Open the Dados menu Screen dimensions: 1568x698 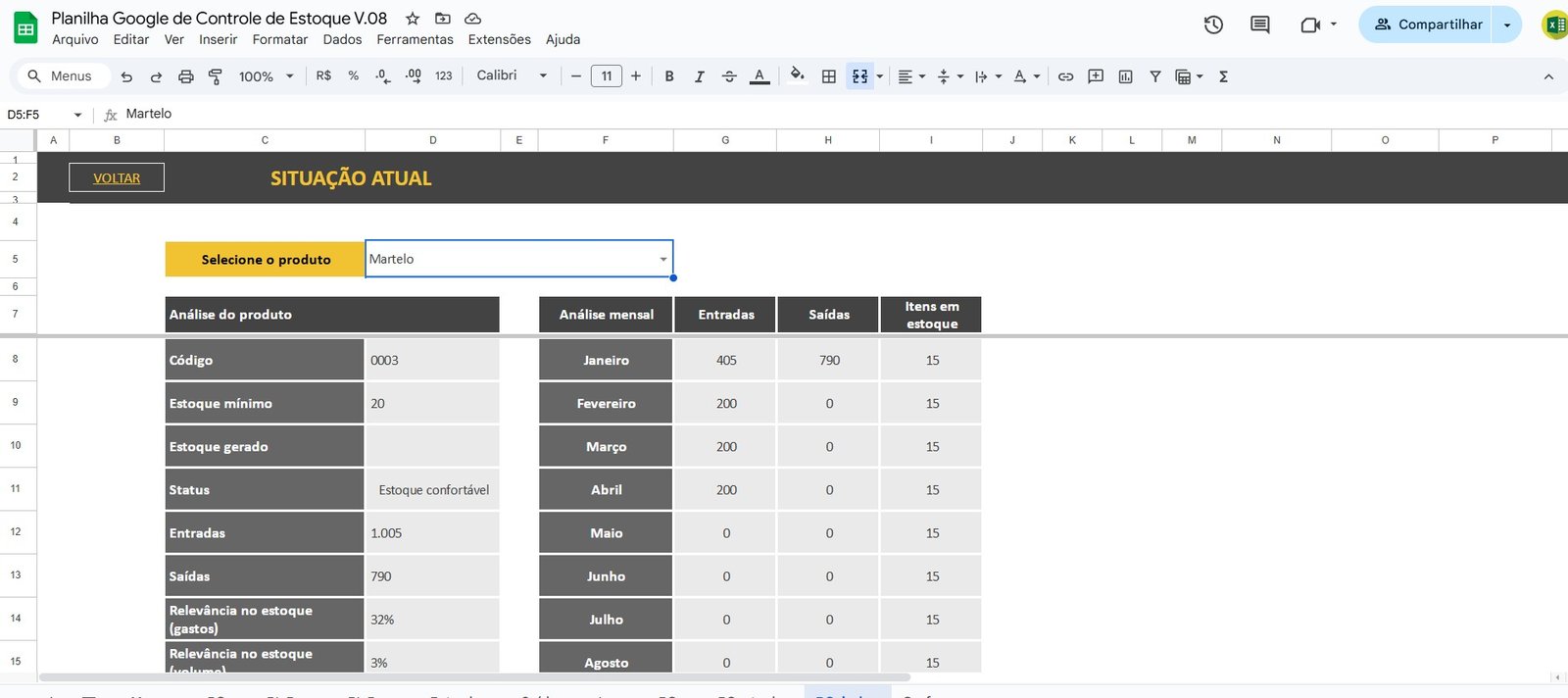342,40
